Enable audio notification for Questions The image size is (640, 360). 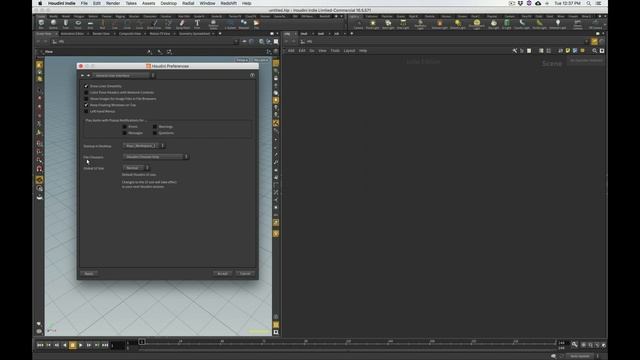tap(155, 133)
